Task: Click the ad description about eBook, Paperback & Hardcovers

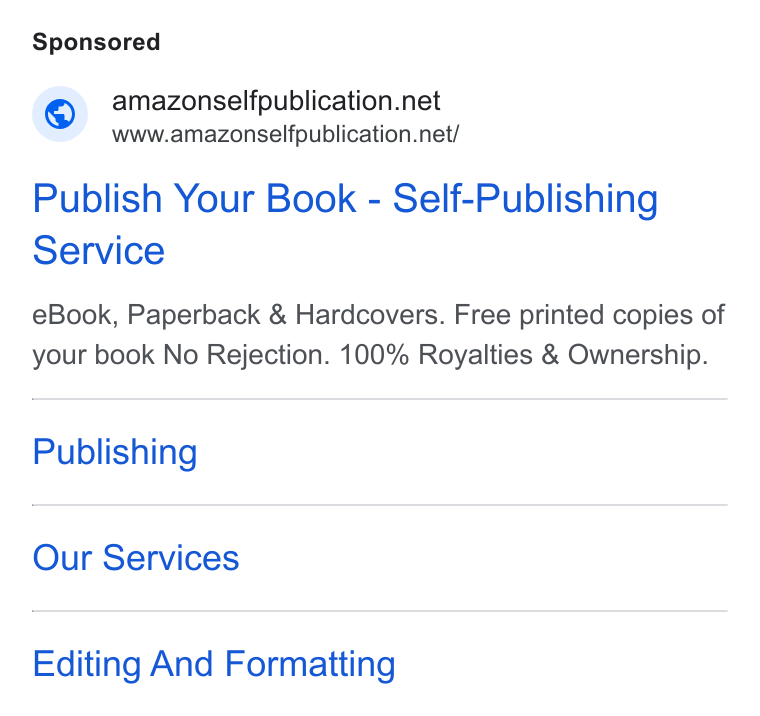Action: pos(379,335)
